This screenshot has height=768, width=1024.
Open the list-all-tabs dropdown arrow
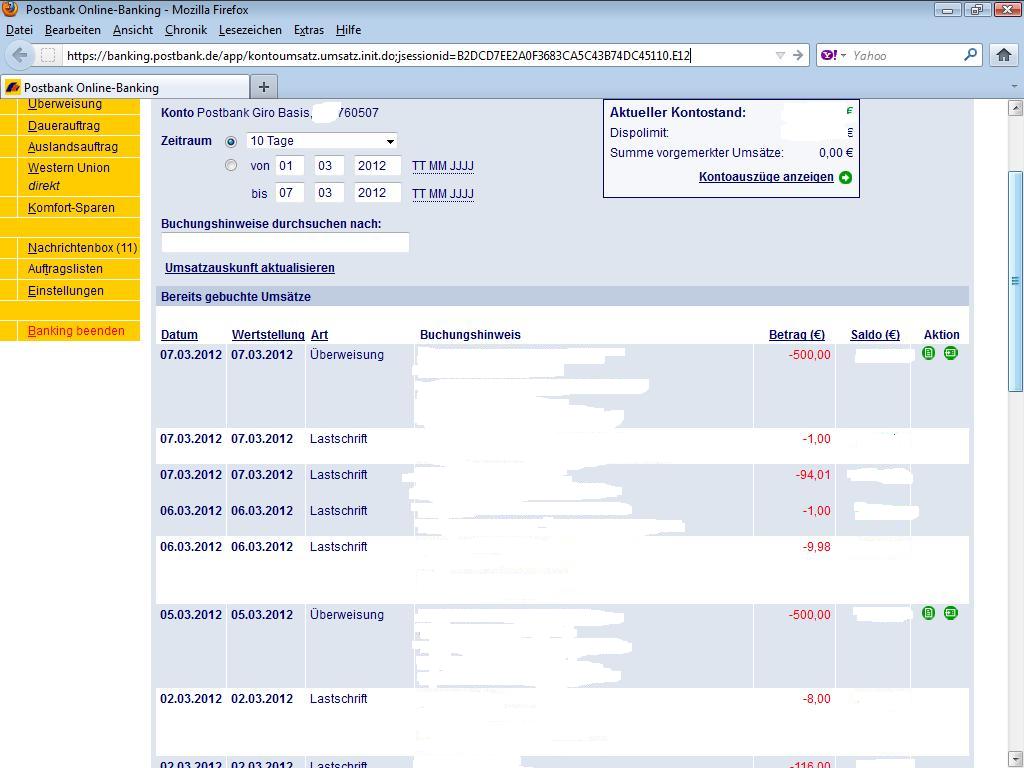click(1014, 87)
